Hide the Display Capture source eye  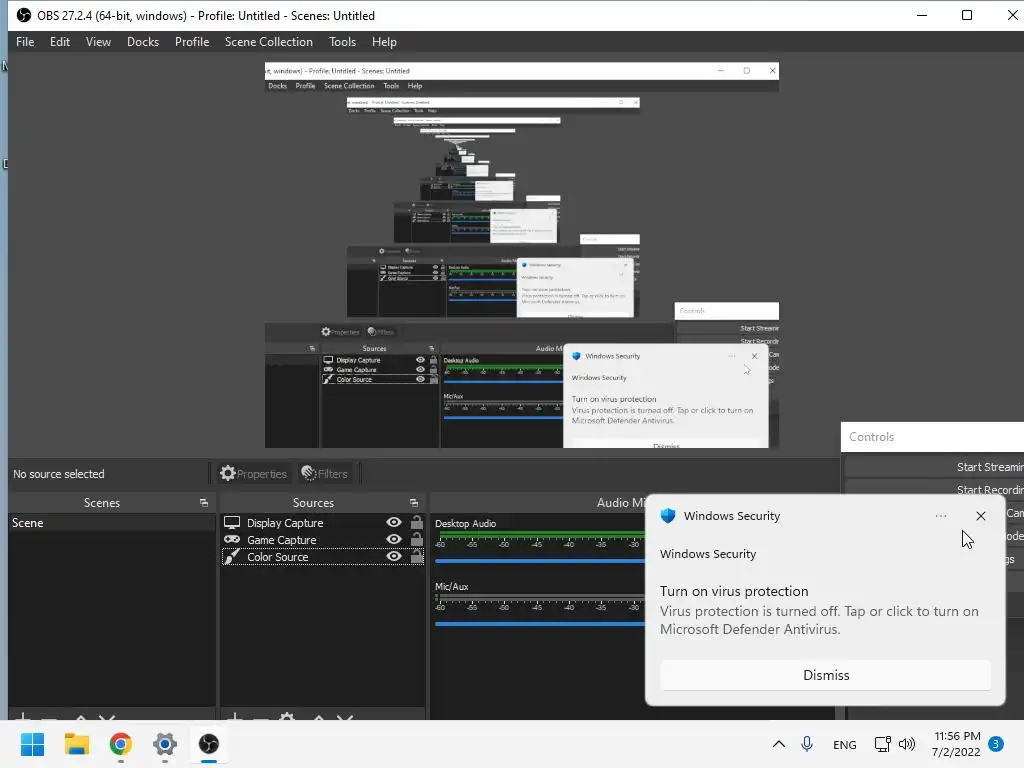coord(394,522)
